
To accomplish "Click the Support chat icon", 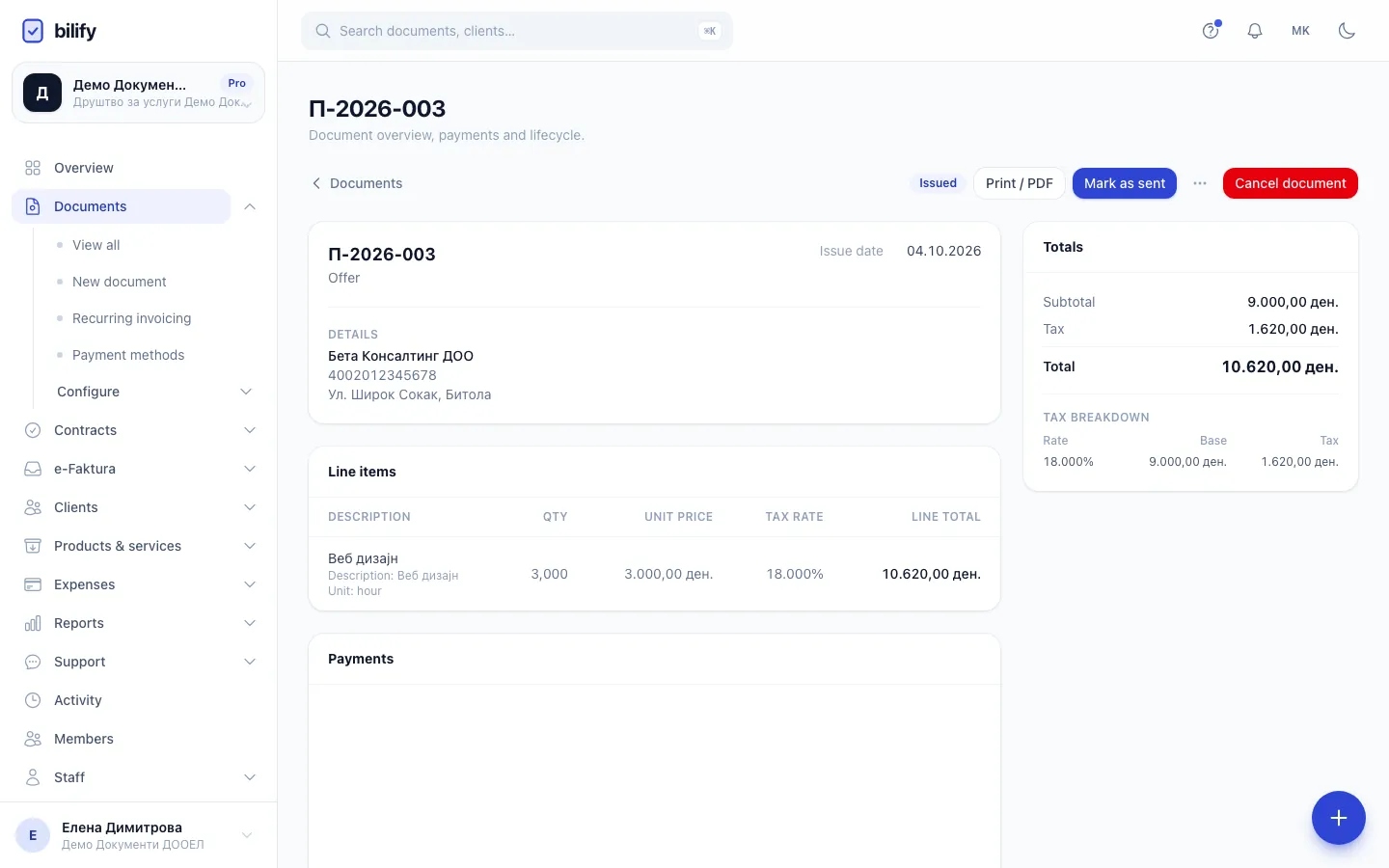I will (x=33, y=662).
